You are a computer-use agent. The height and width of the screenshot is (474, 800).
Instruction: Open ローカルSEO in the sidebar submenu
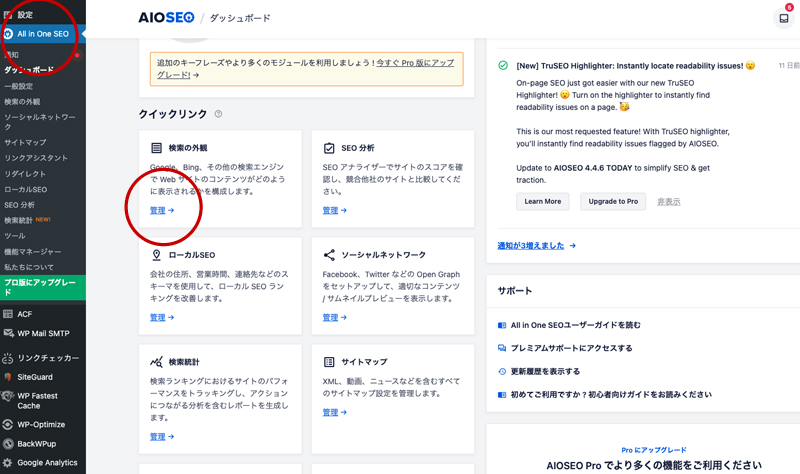point(26,189)
